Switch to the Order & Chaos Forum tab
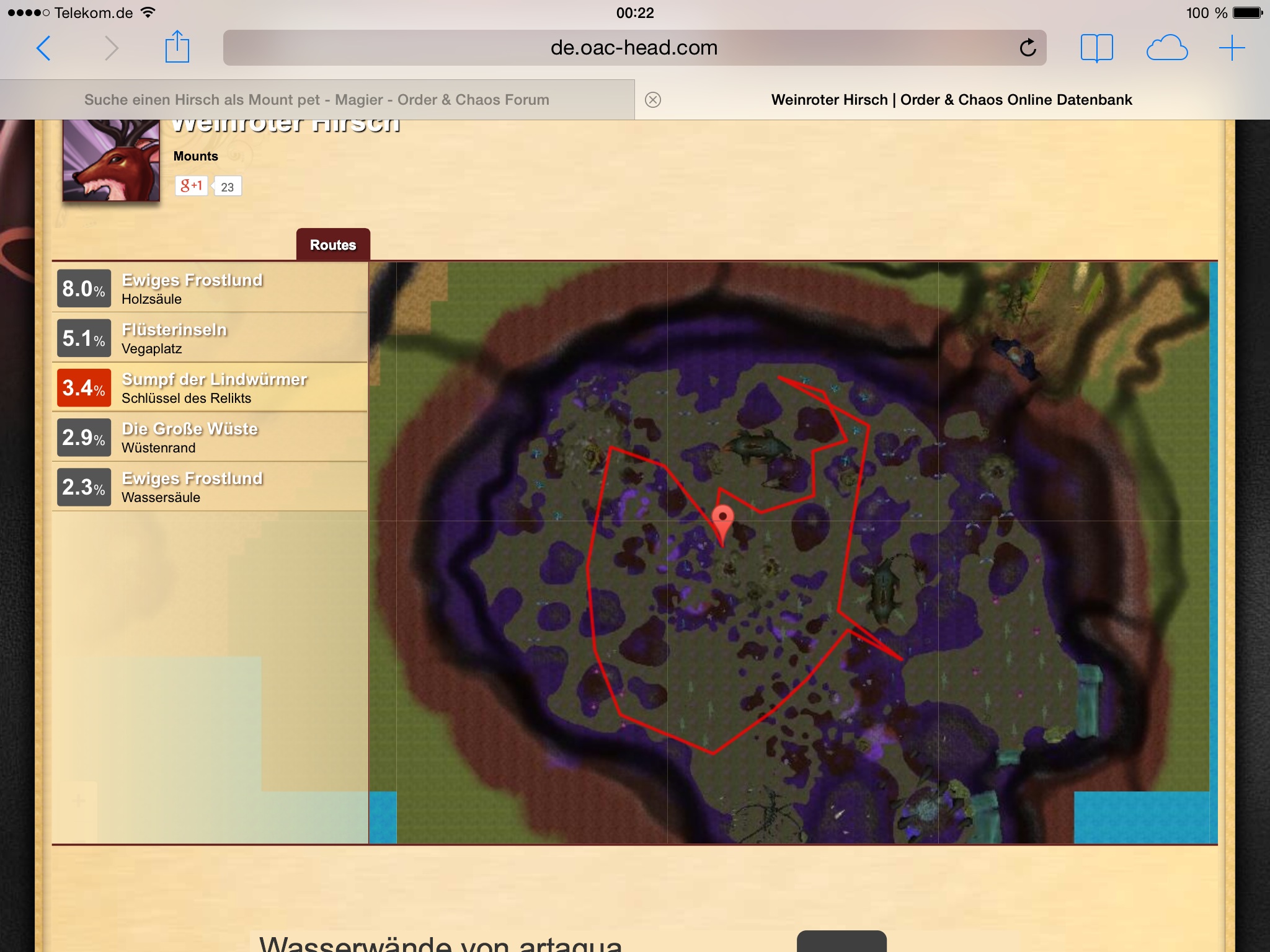Screen dimensions: 1270x952 (317, 100)
